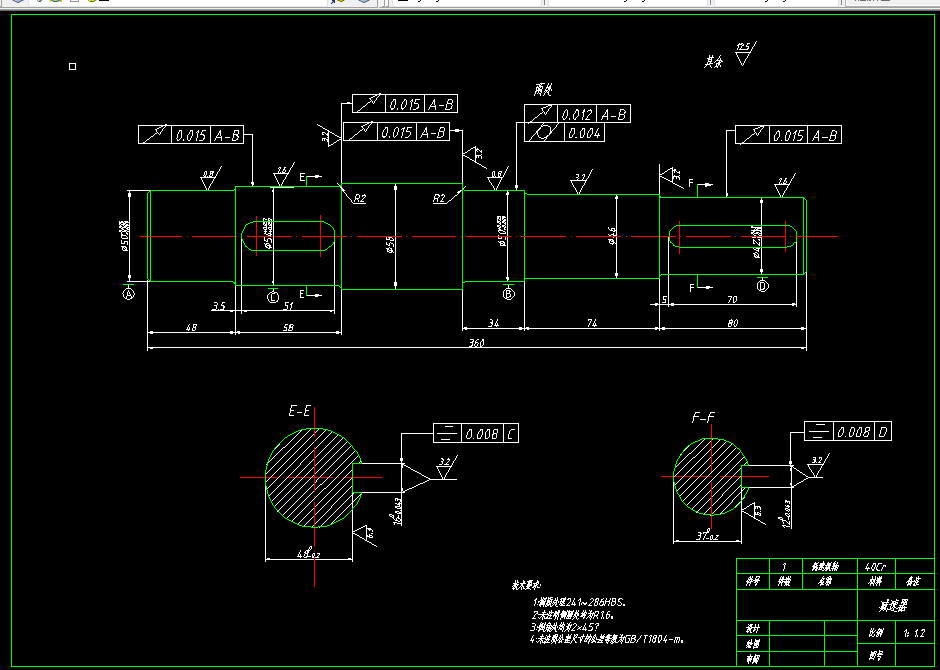This screenshot has height=670, width=940.
Task: Pick the 74 length dimension
Action: [592, 323]
